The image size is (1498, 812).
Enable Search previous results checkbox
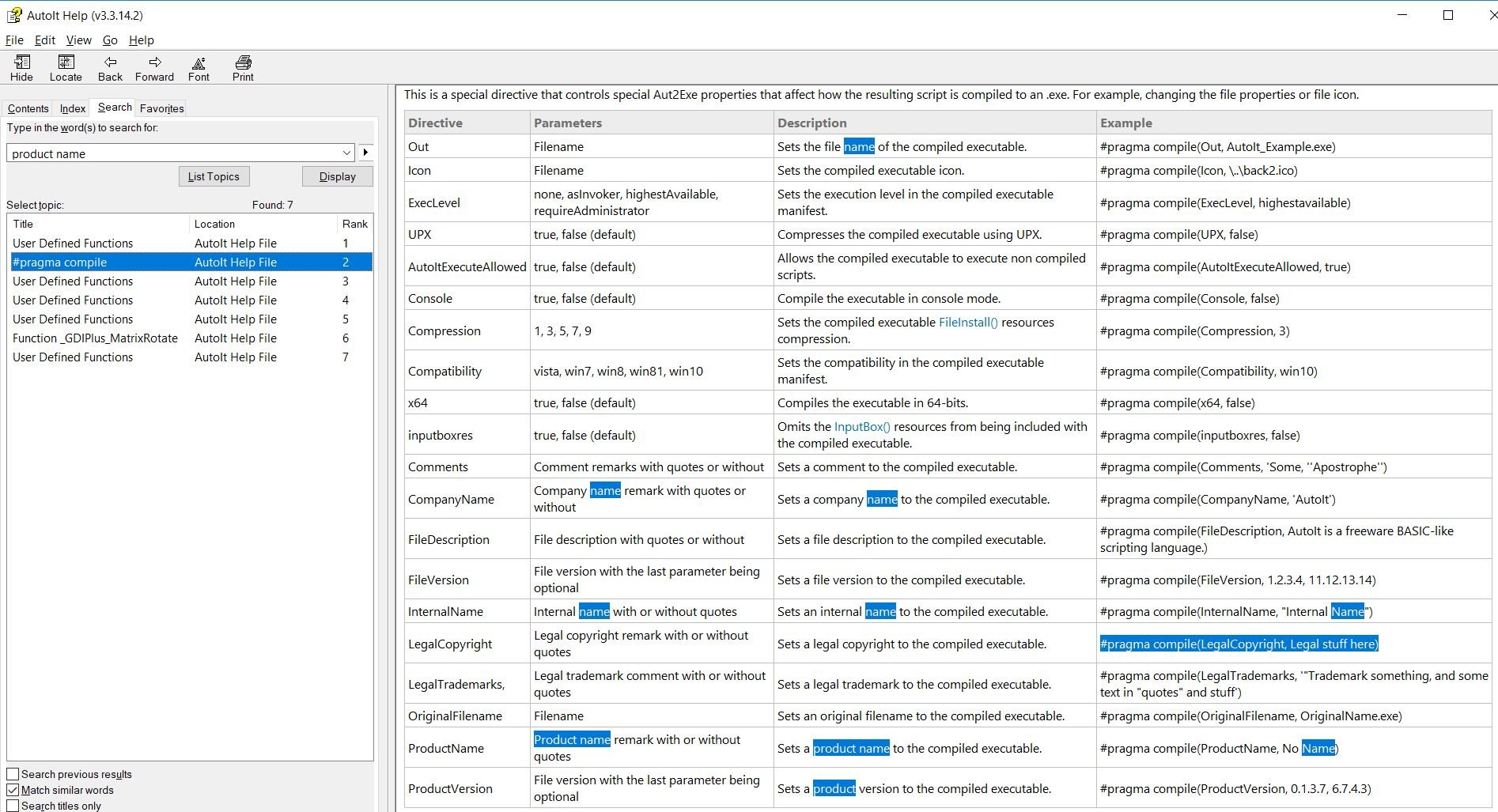pos(13,774)
